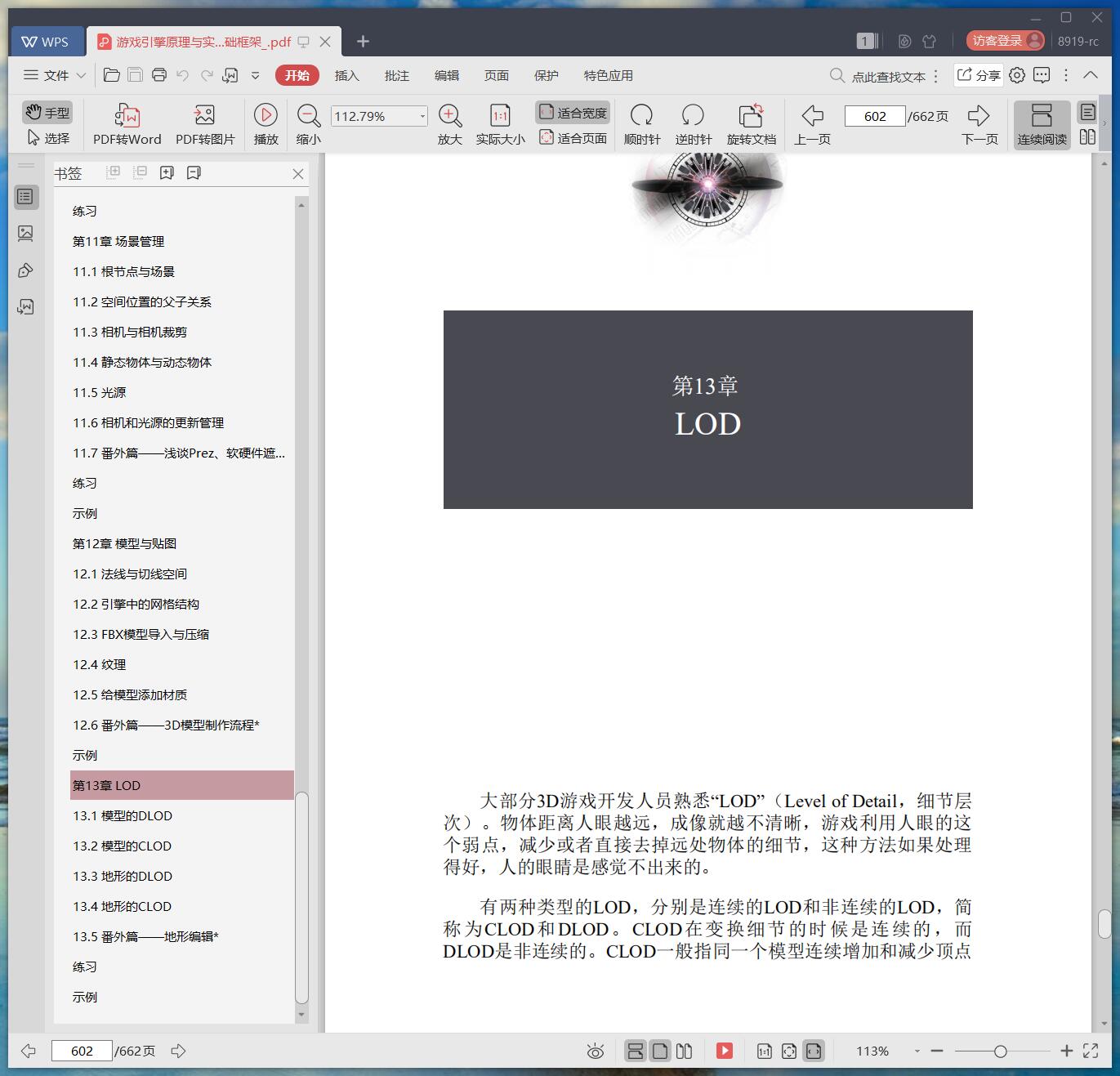The height and width of the screenshot is (1076, 1120).
Task: Open bookmarks sidebar panel icon
Action: [x=26, y=196]
